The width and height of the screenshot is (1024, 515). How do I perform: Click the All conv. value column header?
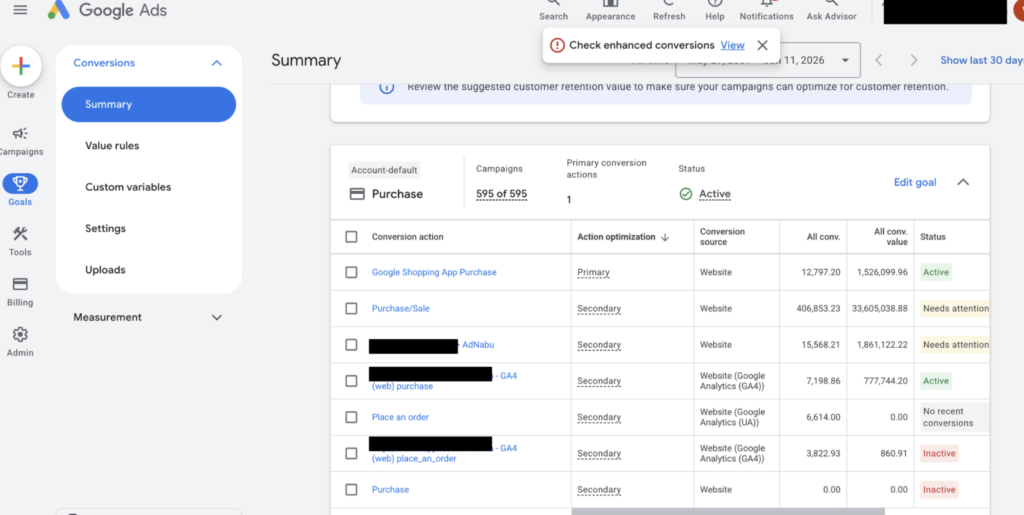tap(891, 237)
